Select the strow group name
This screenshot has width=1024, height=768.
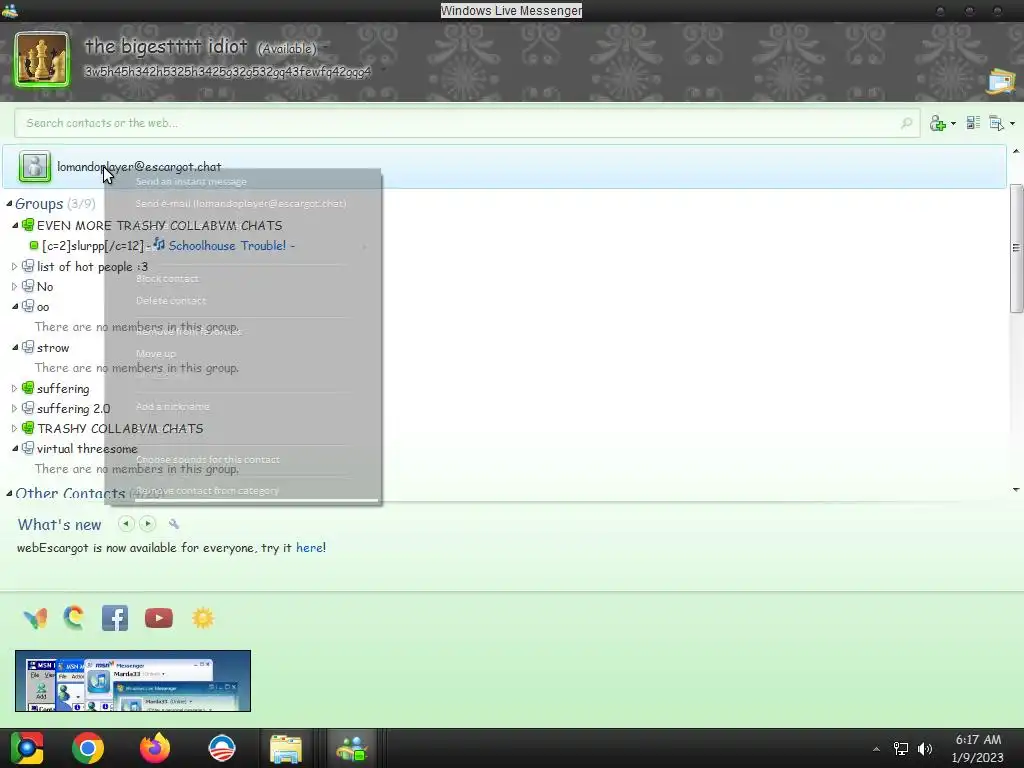pos(53,347)
